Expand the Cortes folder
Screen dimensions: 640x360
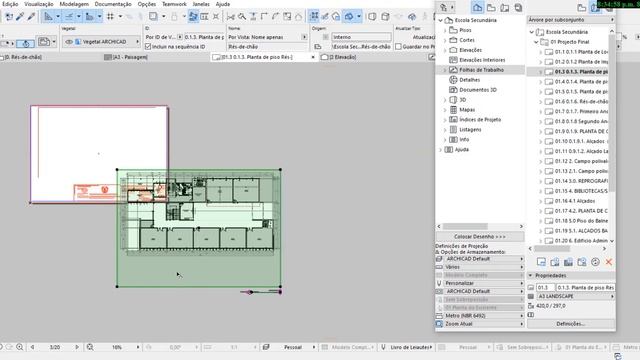pos(445,40)
